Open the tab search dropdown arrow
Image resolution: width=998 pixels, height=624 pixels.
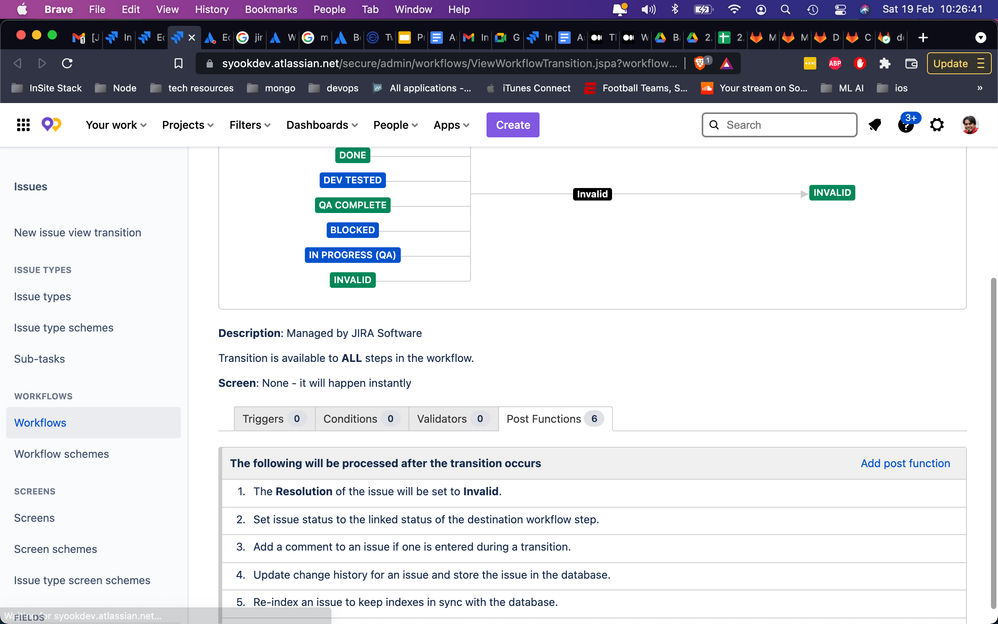981,38
